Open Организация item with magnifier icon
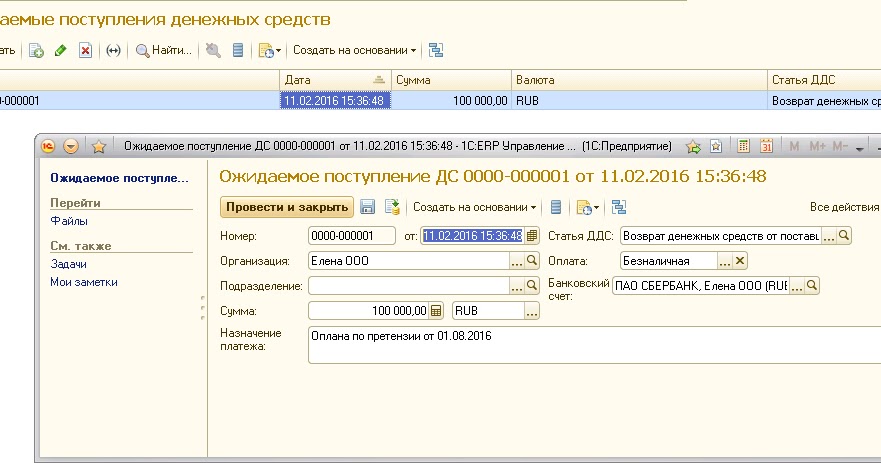 pyautogui.click(x=532, y=261)
